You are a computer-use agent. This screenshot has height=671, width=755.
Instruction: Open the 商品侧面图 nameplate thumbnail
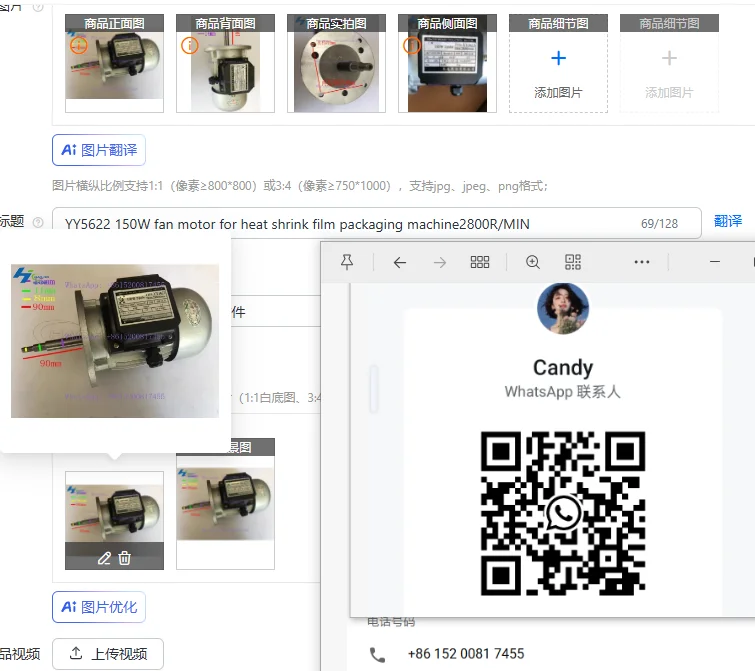pyautogui.click(x=447, y=64)
